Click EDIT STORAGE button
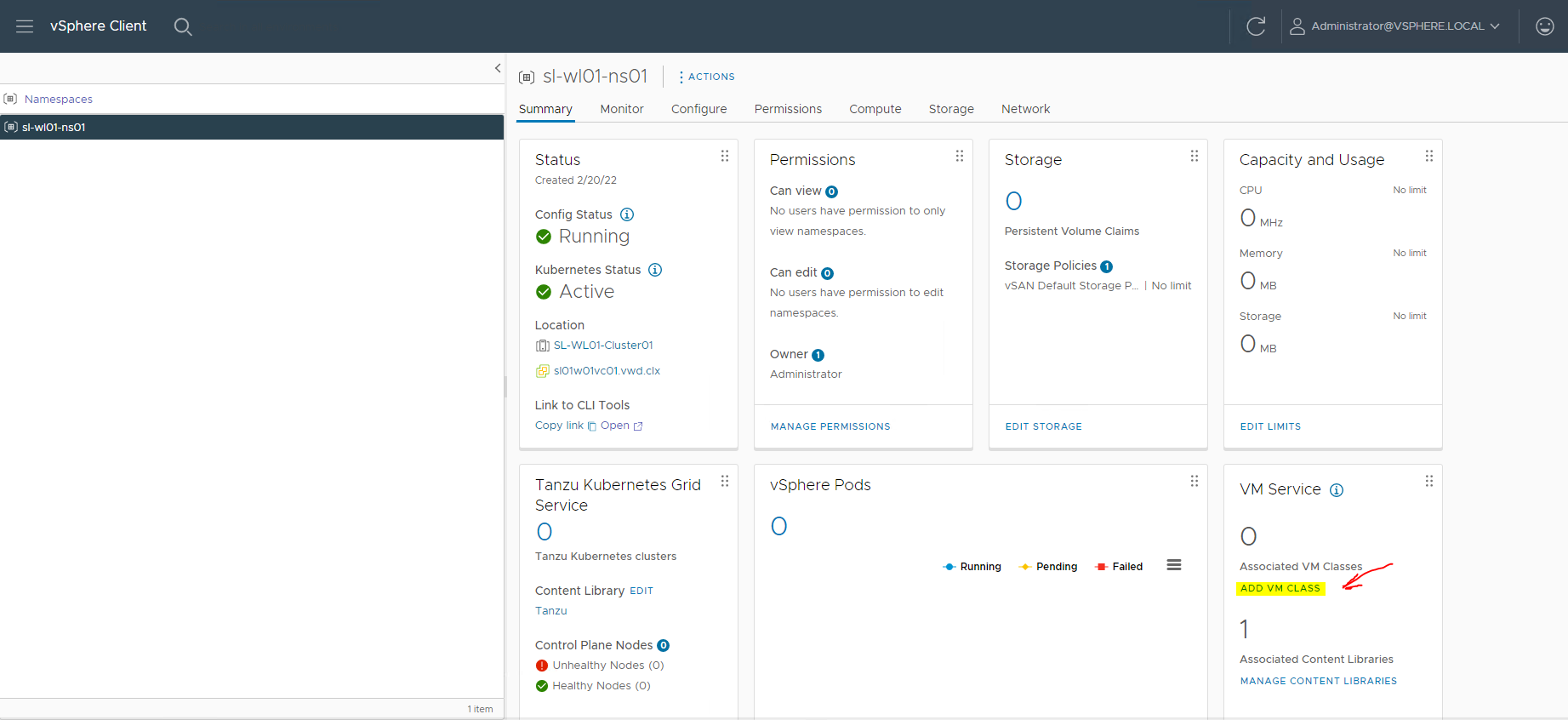The image size is (1568, 720). coord(1044,426)
